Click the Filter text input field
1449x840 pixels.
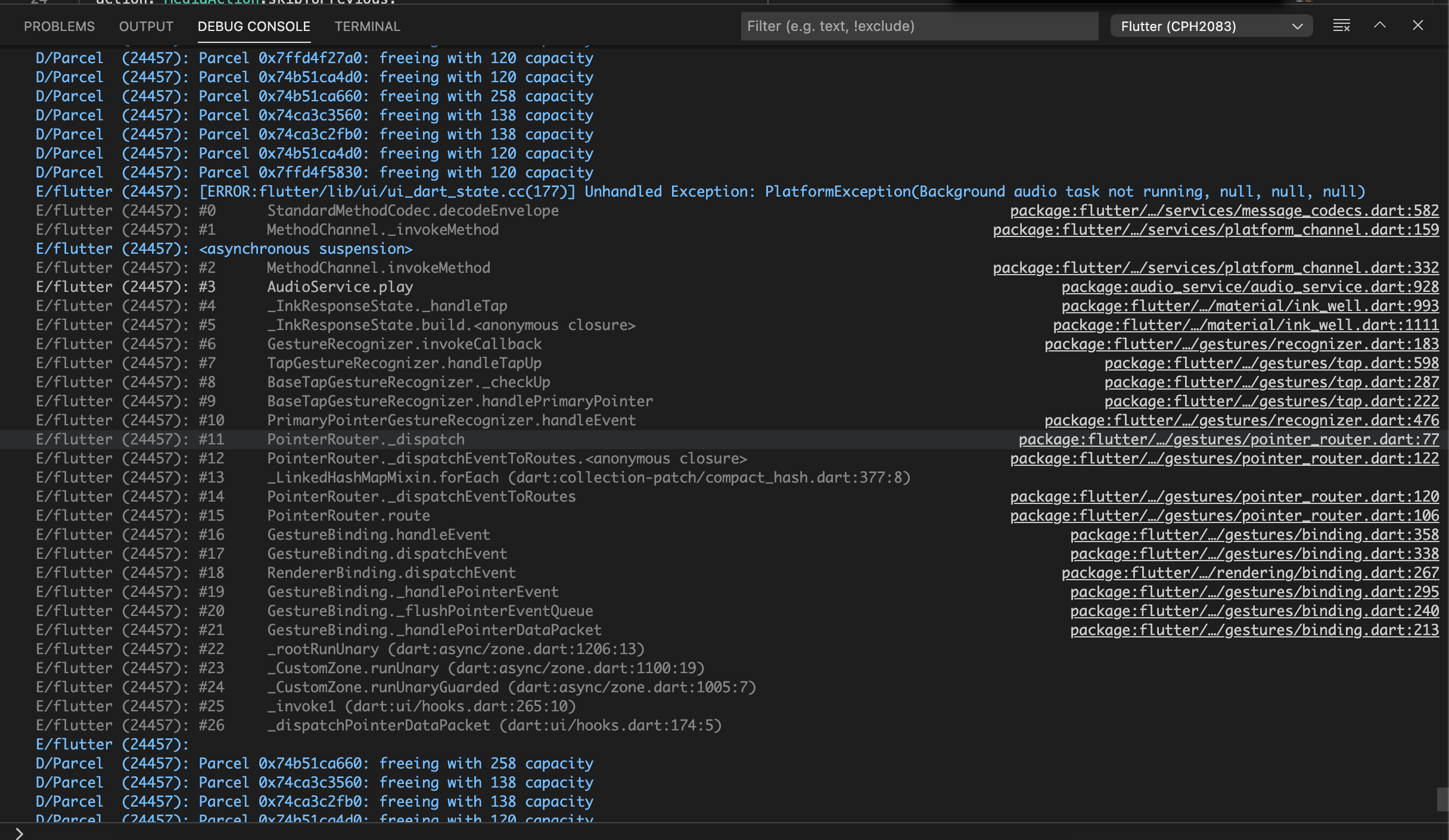pos(920,26)
